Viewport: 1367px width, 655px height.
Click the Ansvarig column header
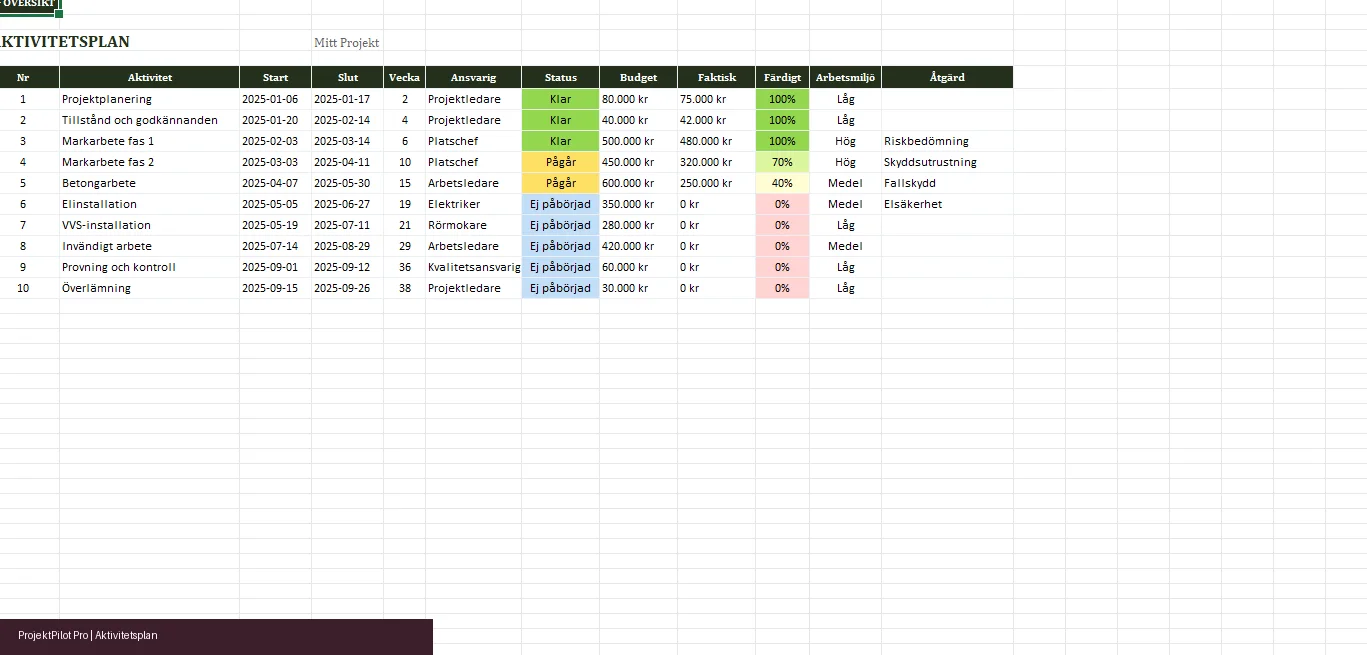click(474, 77)
